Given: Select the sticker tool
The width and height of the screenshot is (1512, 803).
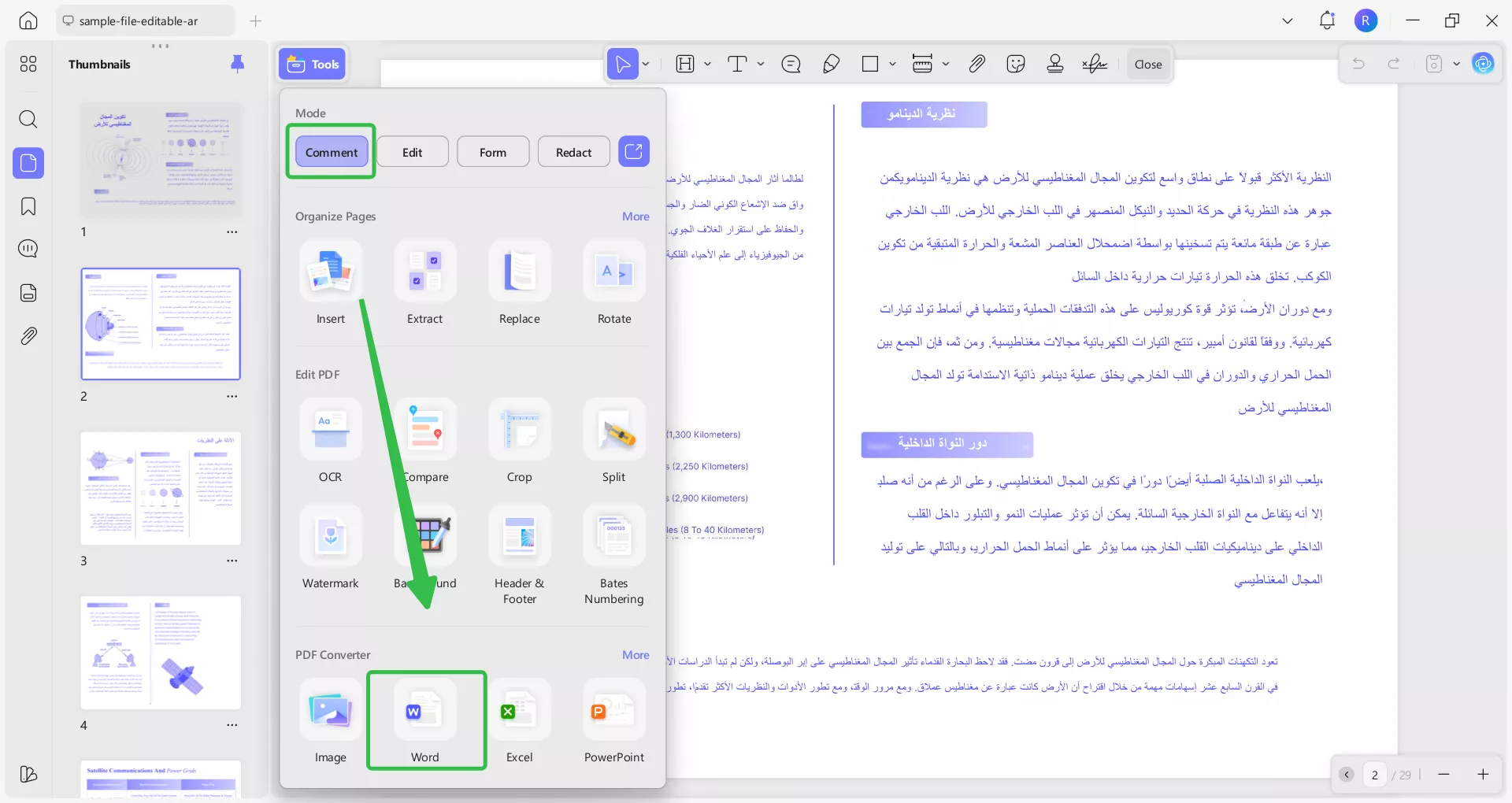Looking at the screenshot, I should pyautogui.click(x=1016, y=65).
